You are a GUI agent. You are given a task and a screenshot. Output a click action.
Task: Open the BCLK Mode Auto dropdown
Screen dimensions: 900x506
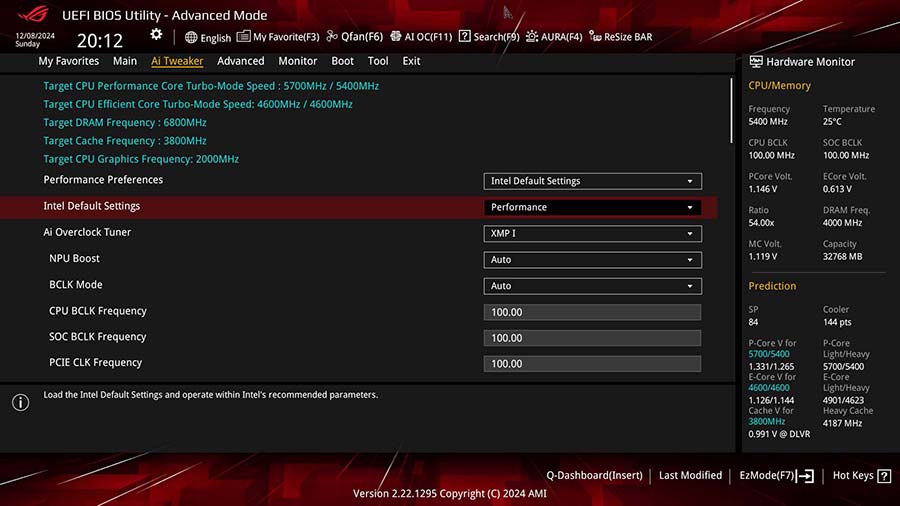click(x=592, y=286)
